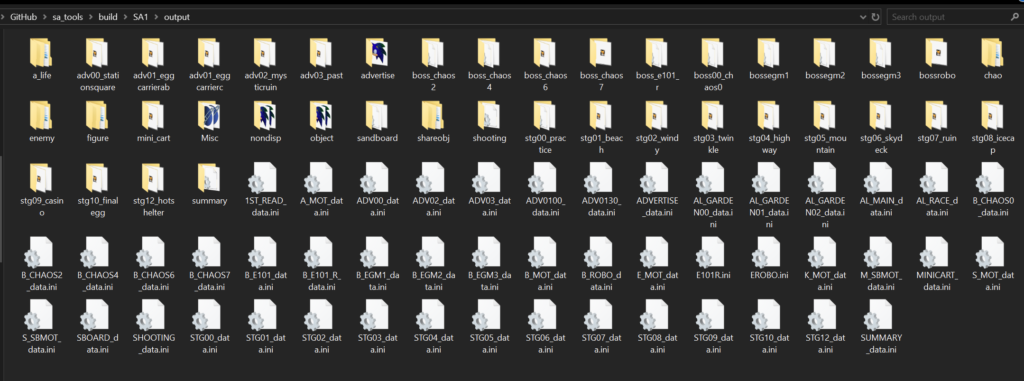Open the stg04_highway folder

pyautogui.click(x=769, y=127)
